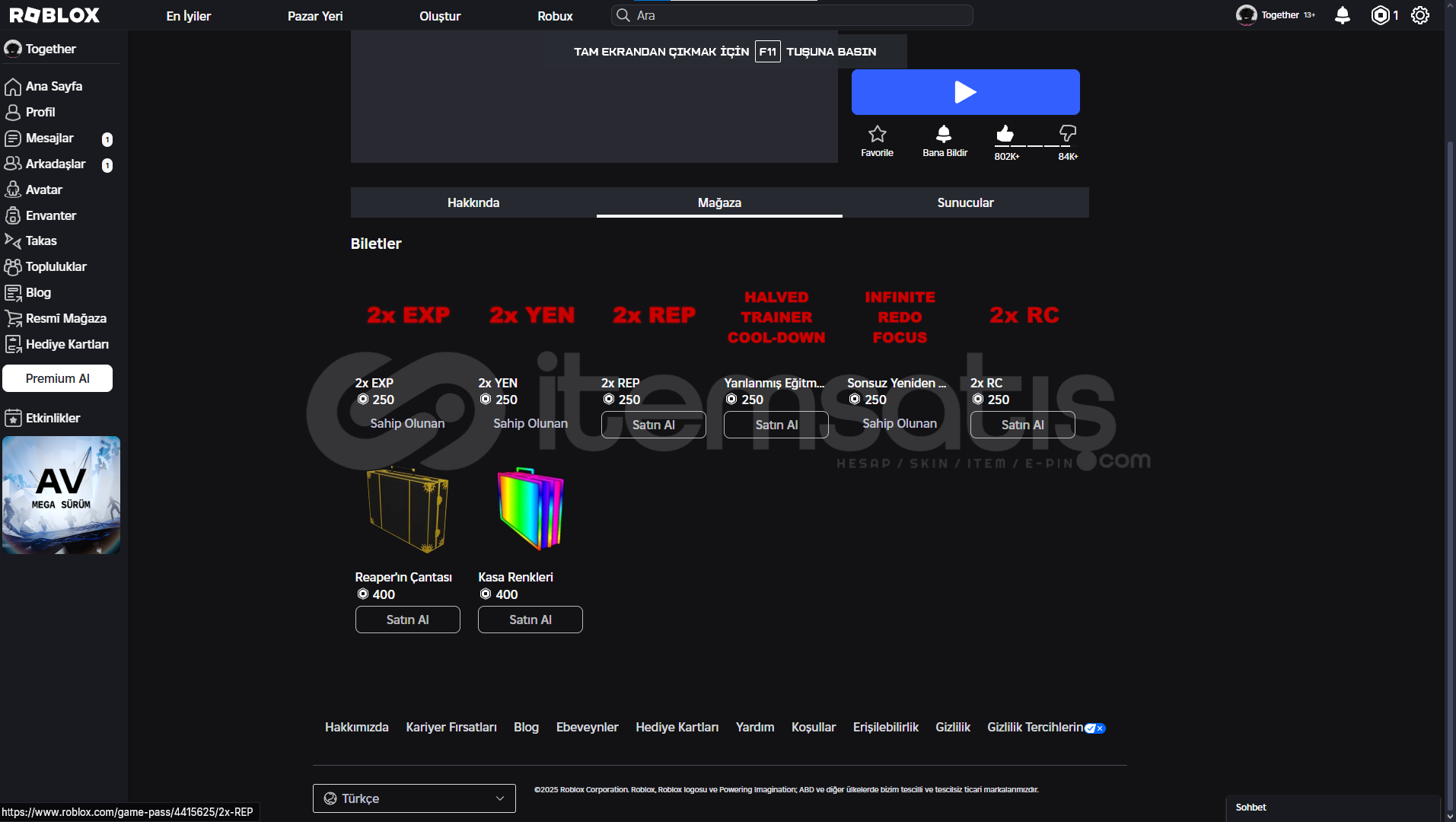Open the Türkçe language dropdown
This screenshot has width=1456, height=822.
pyautogui.click(x=414, y=798)
